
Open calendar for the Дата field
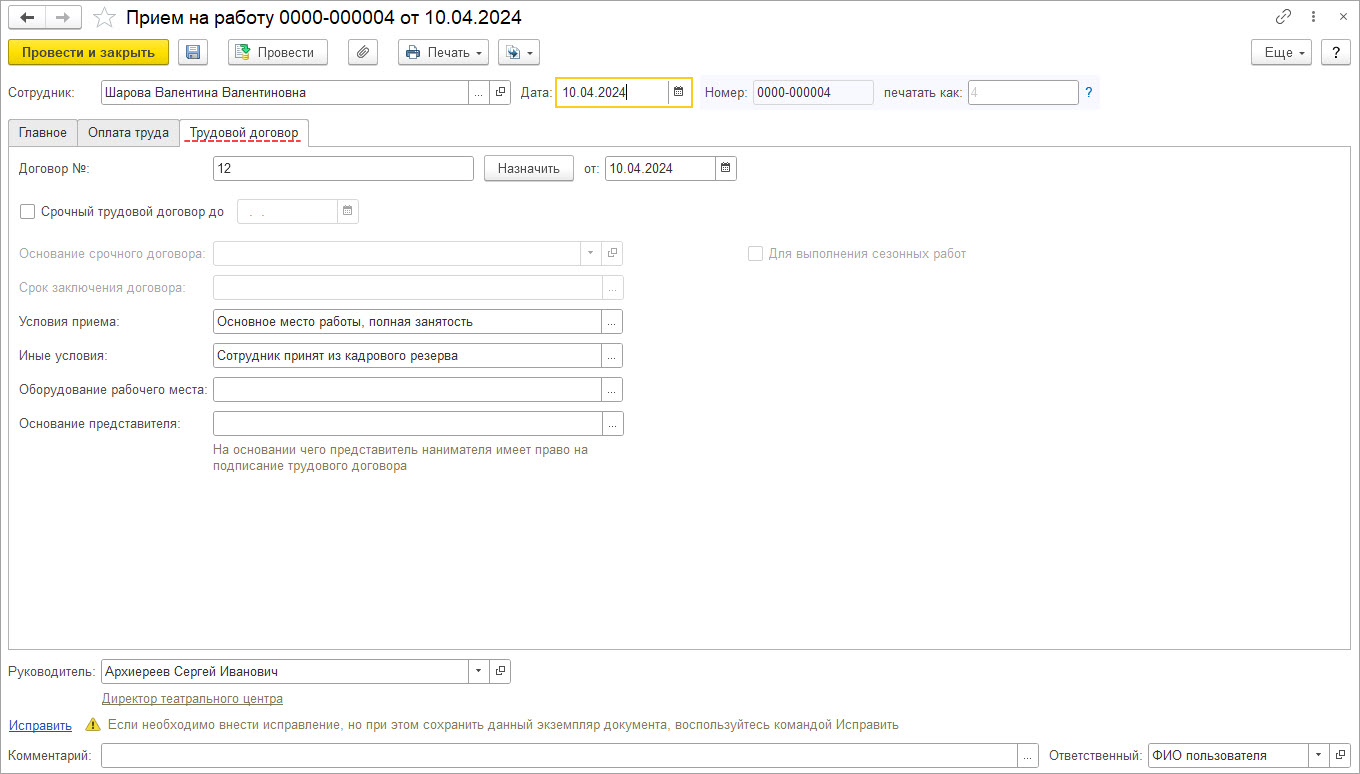(679, 92)
